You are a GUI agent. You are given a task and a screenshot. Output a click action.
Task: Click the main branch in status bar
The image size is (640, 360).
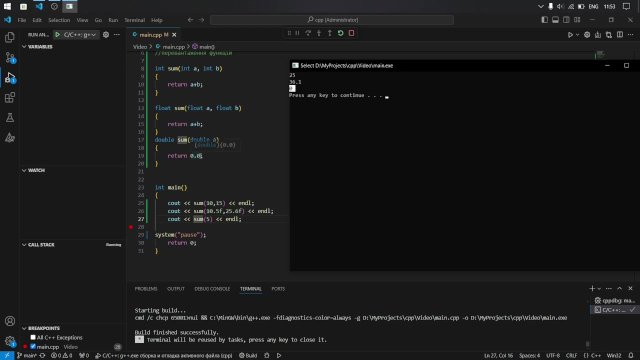[x=27, y=356]
